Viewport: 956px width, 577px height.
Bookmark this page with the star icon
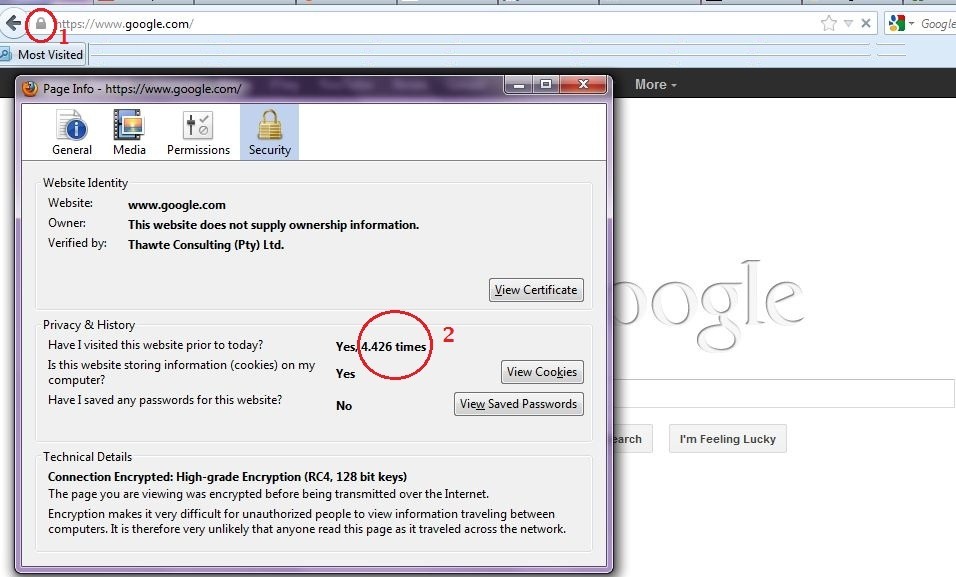(829, 24)
